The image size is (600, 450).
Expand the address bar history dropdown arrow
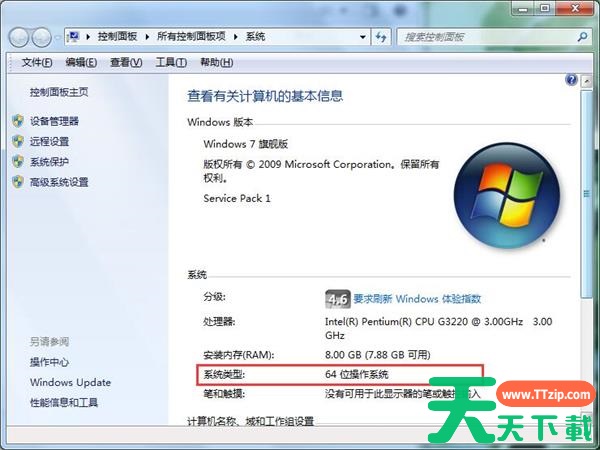[x=362, y=37]
